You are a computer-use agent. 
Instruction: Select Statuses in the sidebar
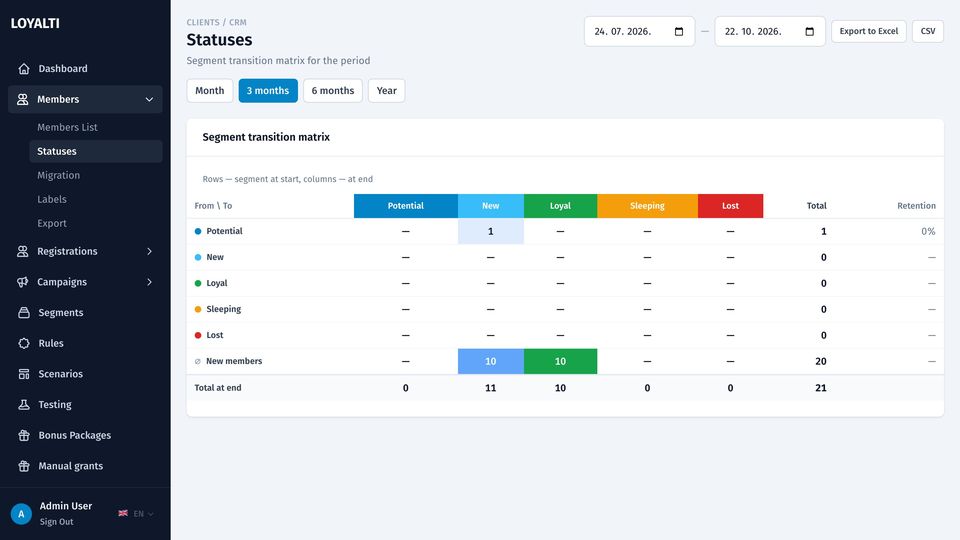[x=96, y=151]
